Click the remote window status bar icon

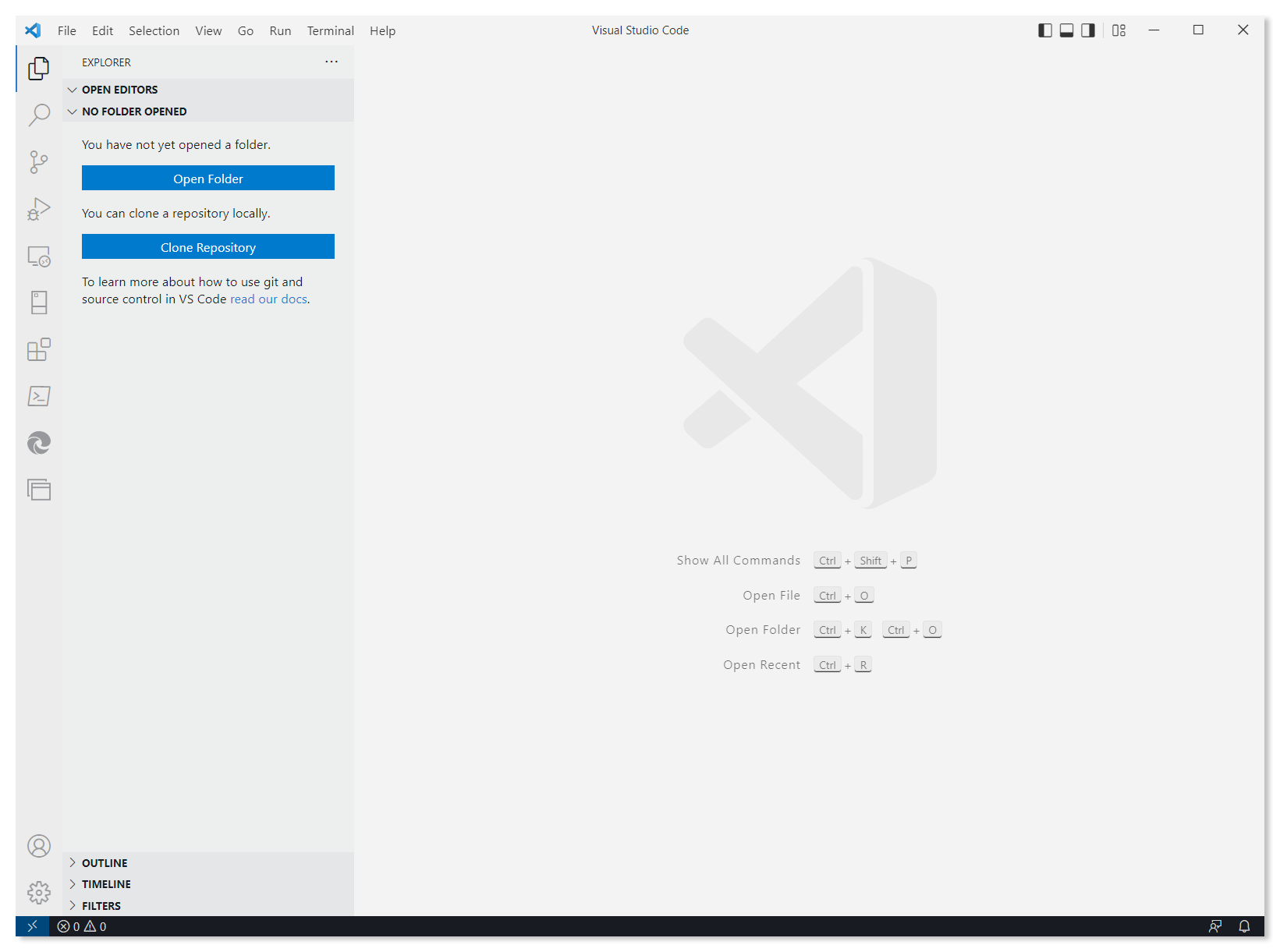[32, 926]
